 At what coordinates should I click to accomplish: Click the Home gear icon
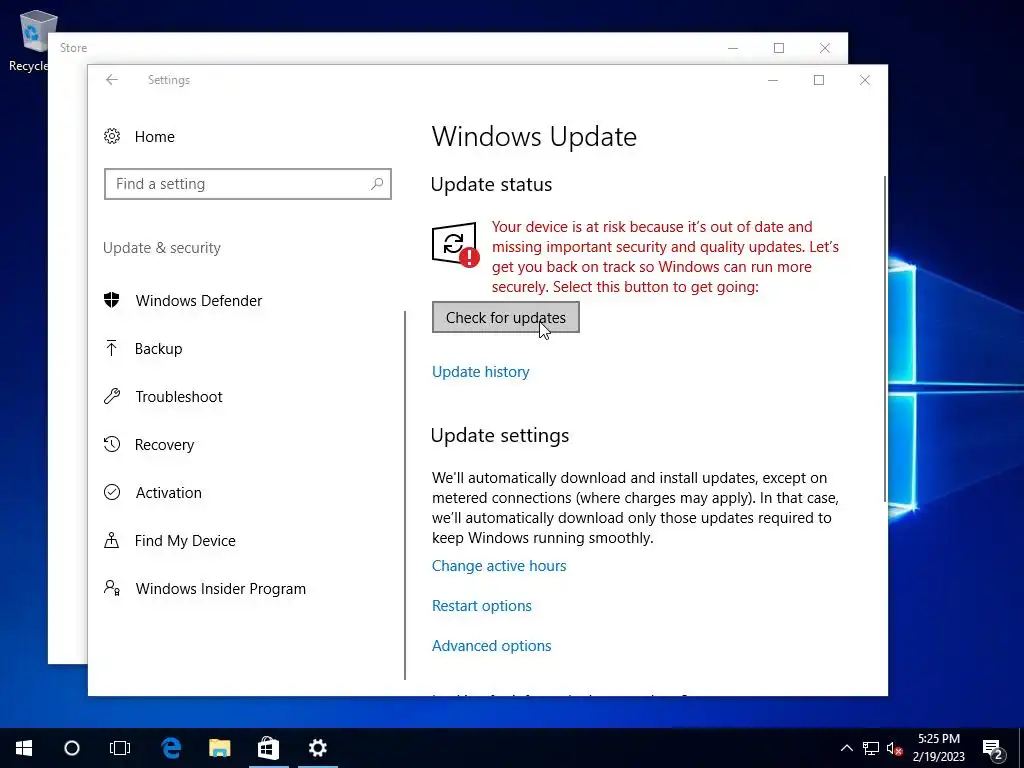[x=112, y=136]
